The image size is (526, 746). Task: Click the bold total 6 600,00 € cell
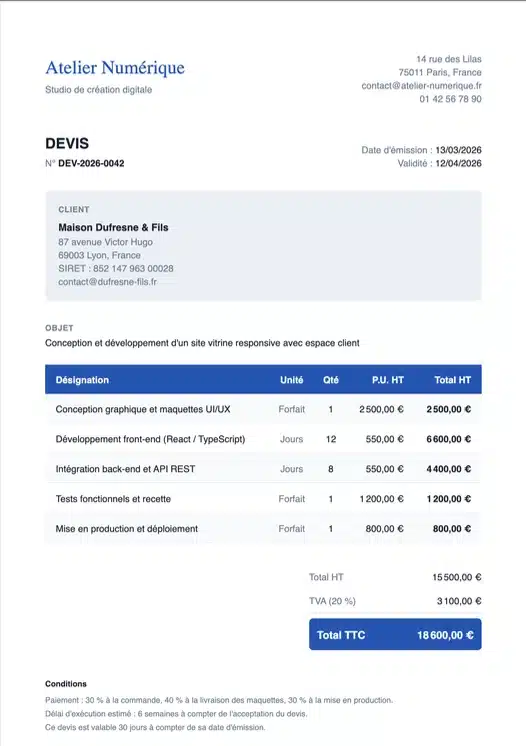[448, 439]
